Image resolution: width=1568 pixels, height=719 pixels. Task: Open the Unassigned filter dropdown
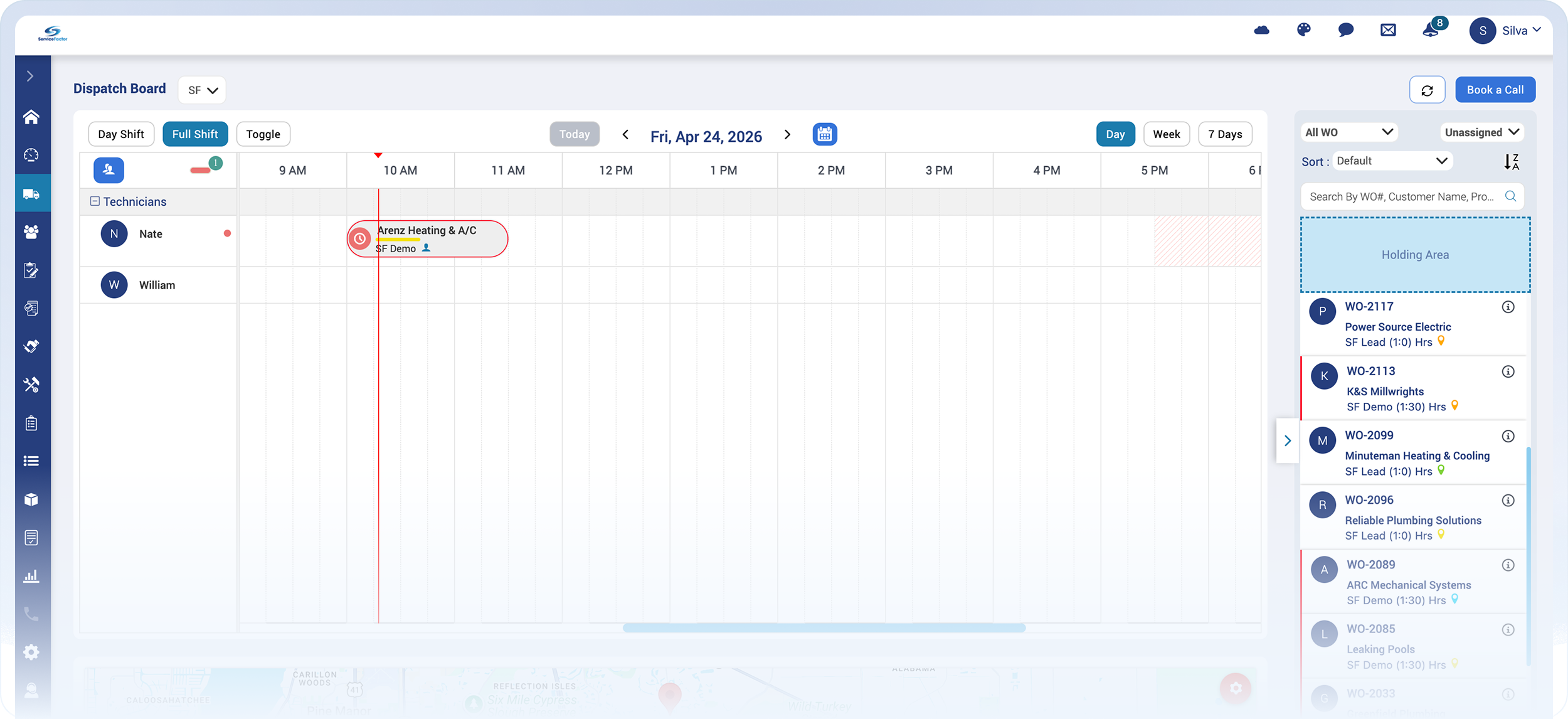tap(1482, 132)
